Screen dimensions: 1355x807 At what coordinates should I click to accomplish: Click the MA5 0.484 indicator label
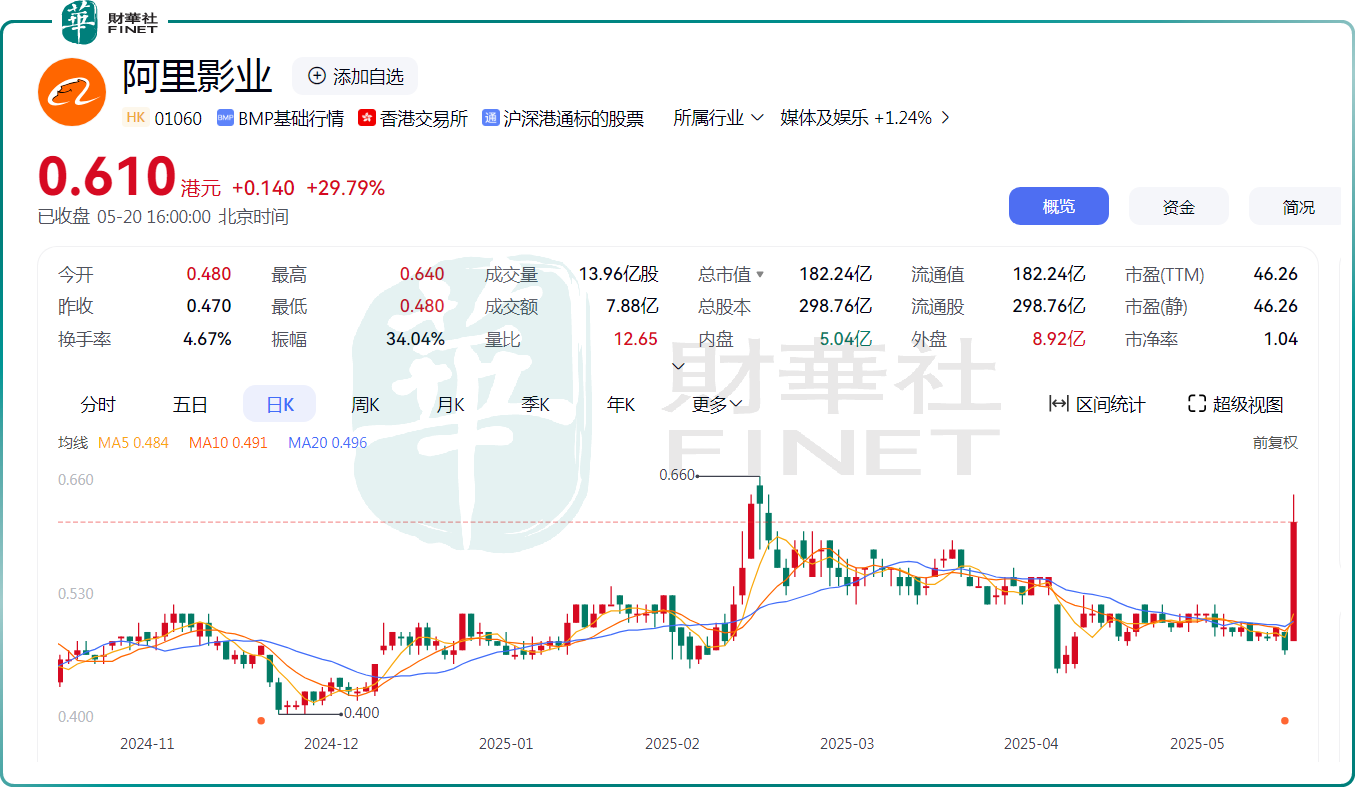[133, 442]
